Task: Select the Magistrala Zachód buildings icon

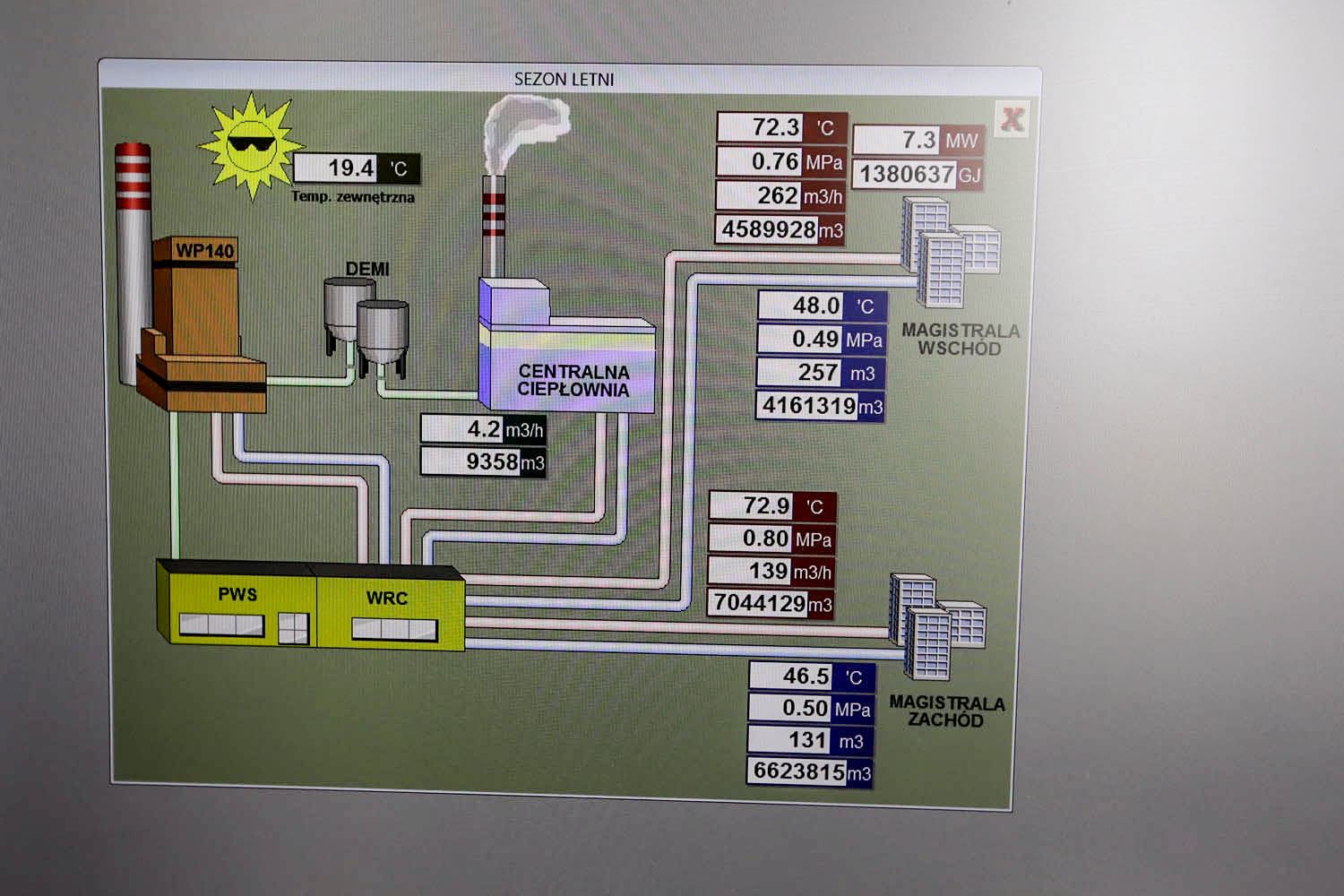Action: [936, 626]
